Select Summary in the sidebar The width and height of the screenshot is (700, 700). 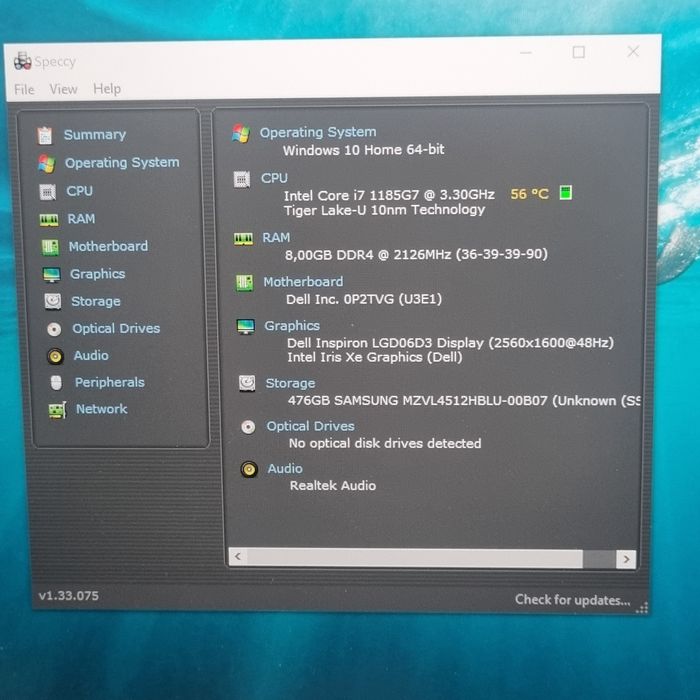point(95,135)
